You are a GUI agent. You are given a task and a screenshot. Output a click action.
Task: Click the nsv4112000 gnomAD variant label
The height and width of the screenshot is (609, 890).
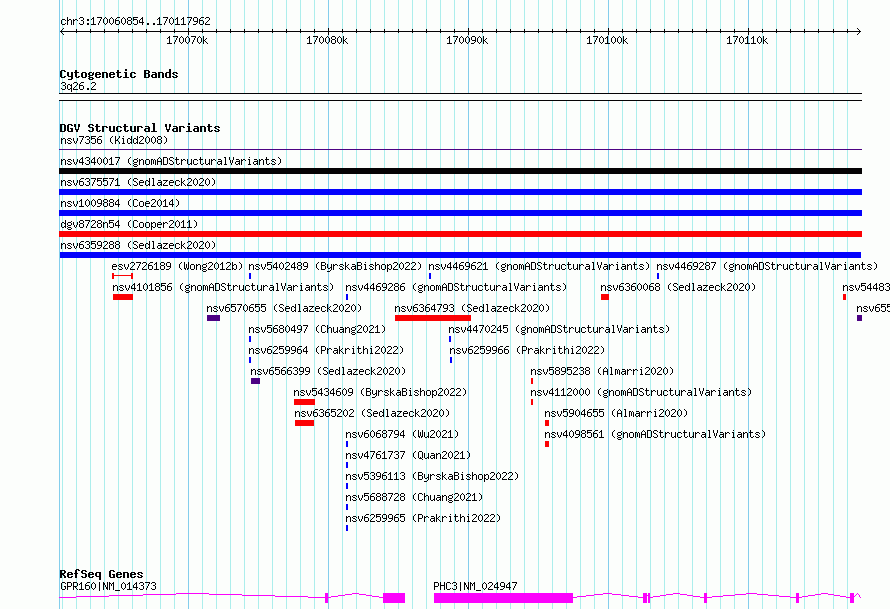(x=641, y=392)
